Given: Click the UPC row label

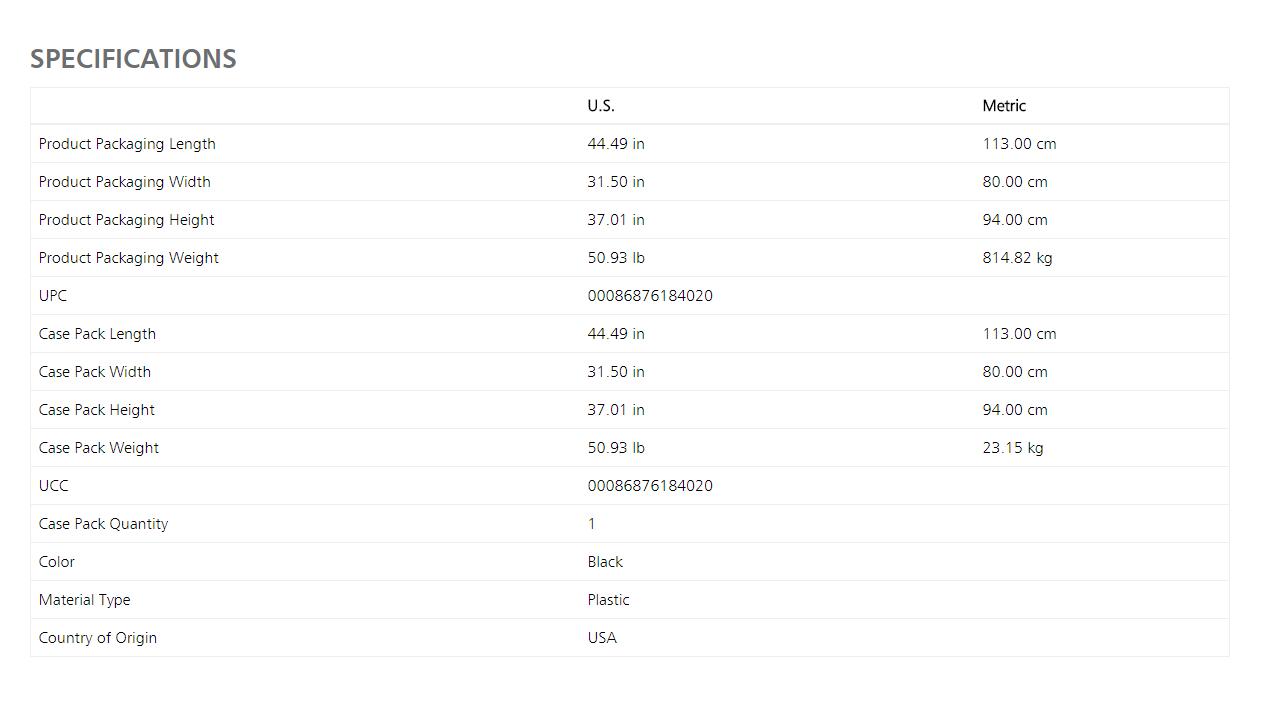Looking at the screenshot, I should click(53, 296).
